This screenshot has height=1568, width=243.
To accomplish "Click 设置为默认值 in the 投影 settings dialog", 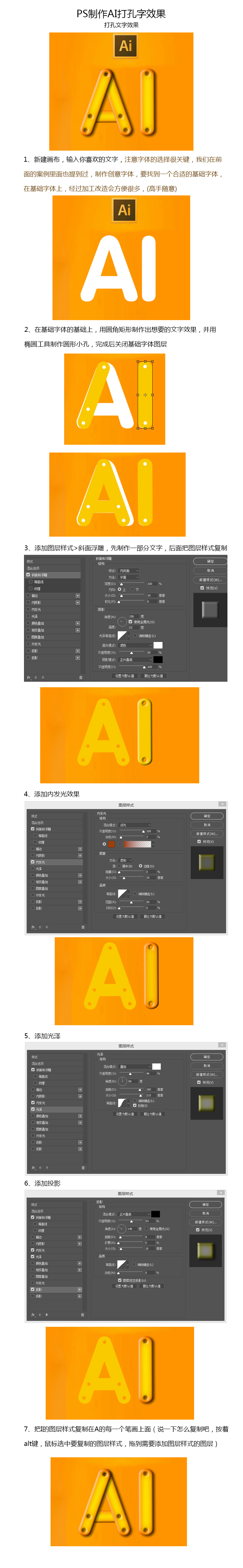I will (x=124, y=1286).
